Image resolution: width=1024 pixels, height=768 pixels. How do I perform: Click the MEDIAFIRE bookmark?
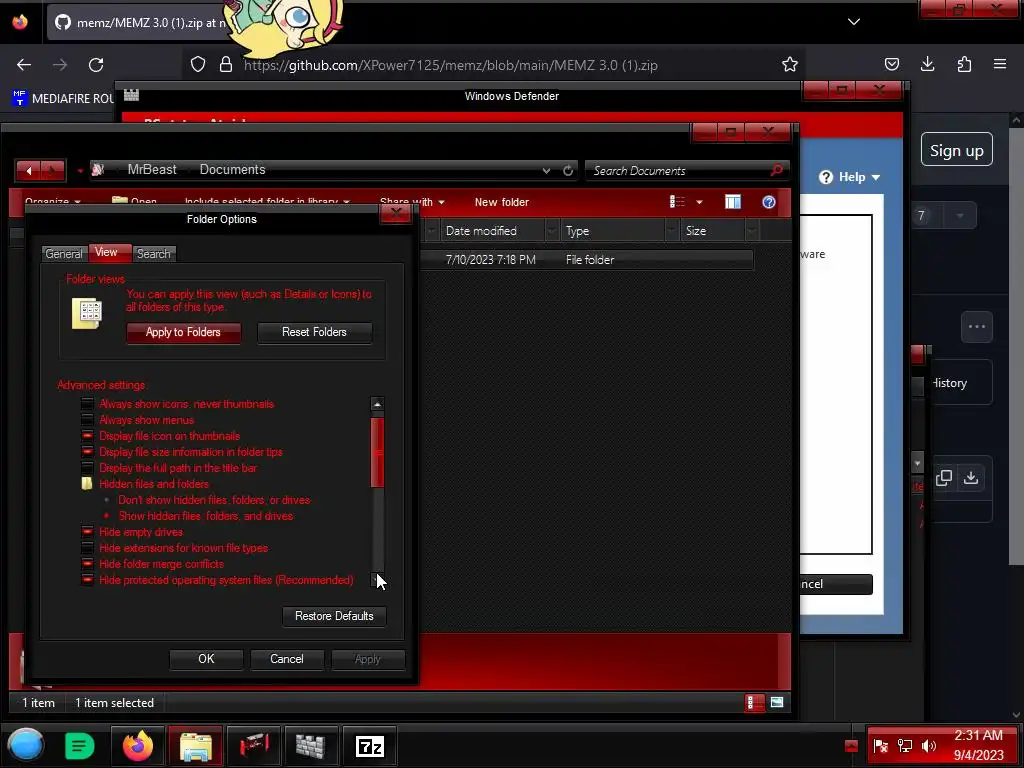(63, 99)
